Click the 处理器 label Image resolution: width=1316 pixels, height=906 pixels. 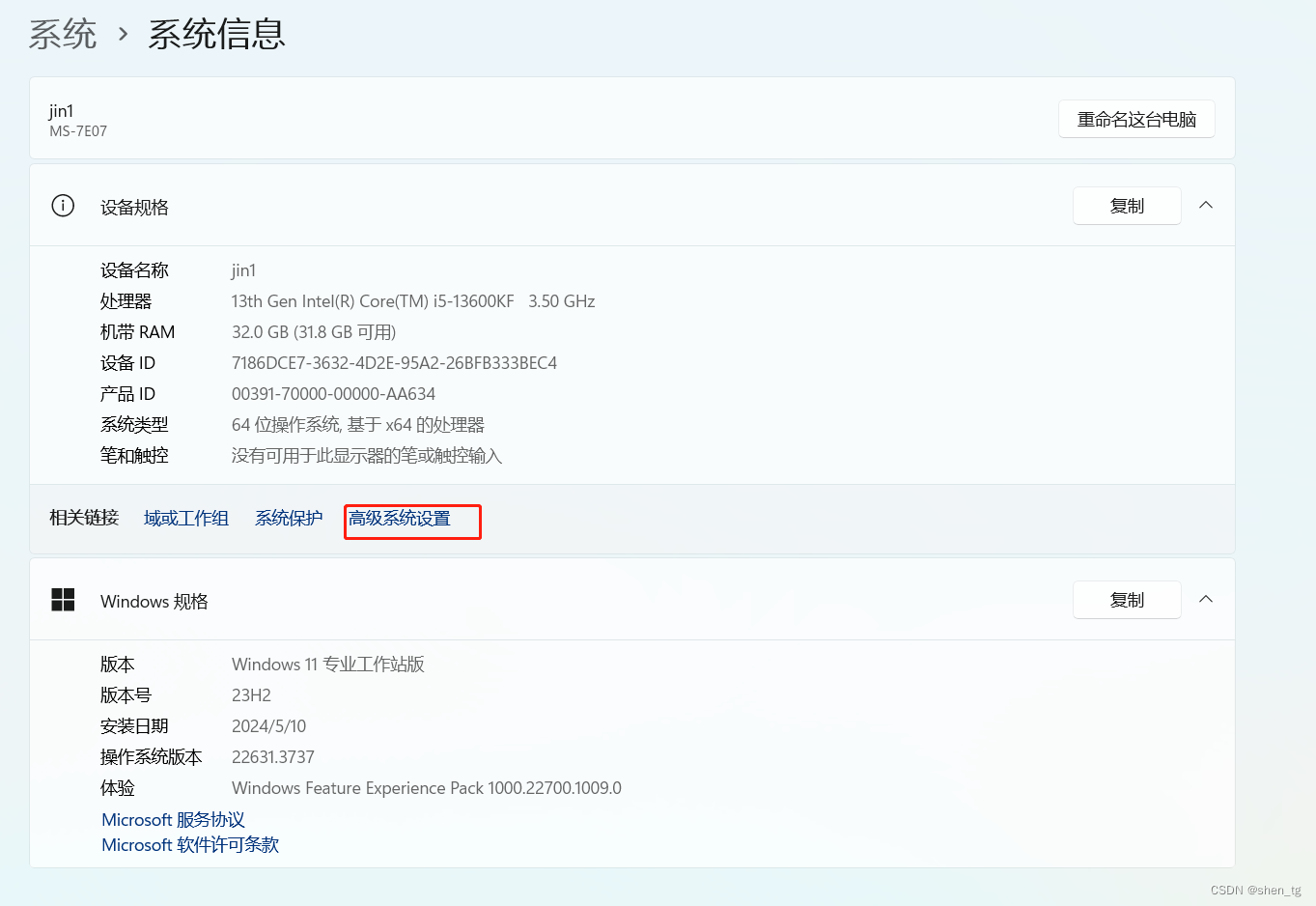(126, 301)
